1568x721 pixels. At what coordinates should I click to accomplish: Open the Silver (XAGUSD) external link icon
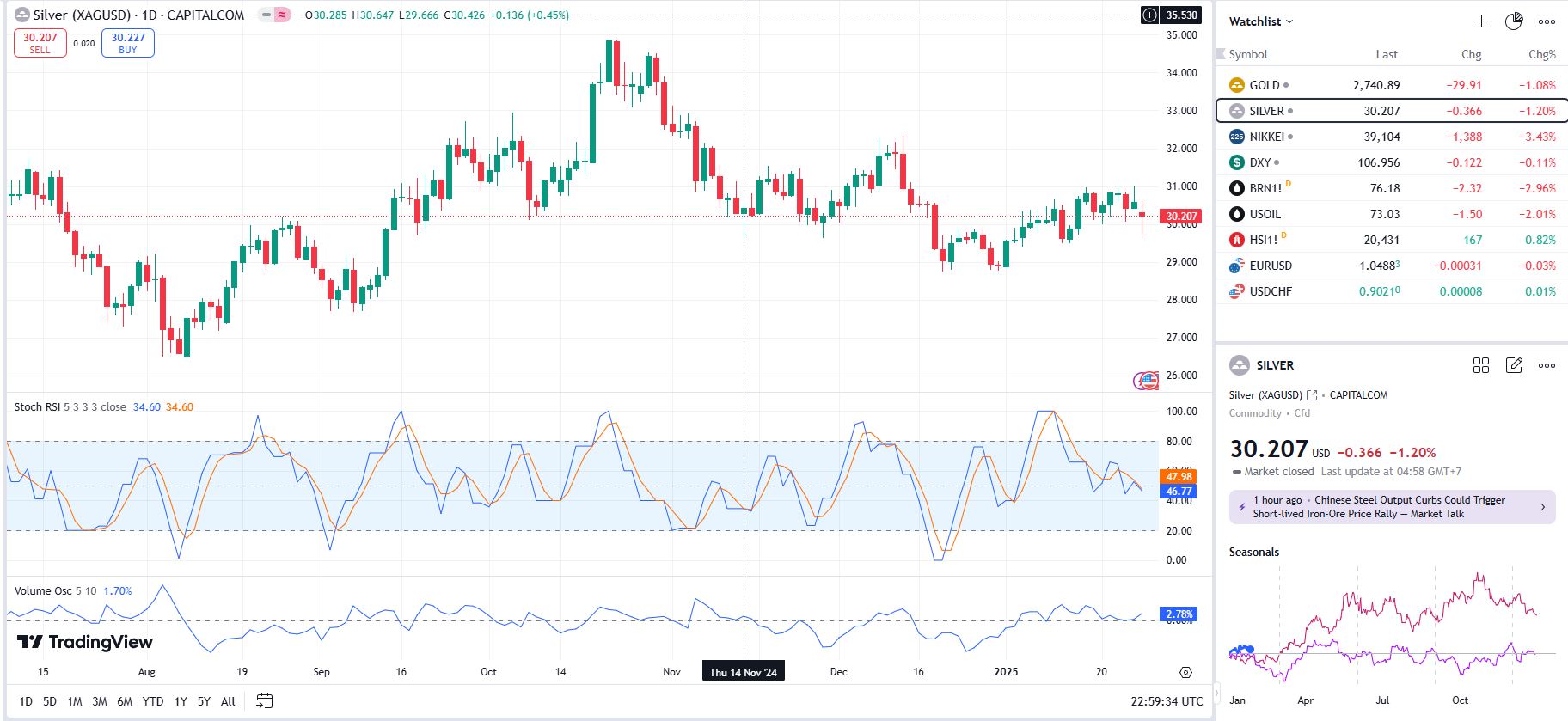pyautogui.click(x=1312, y=395)
